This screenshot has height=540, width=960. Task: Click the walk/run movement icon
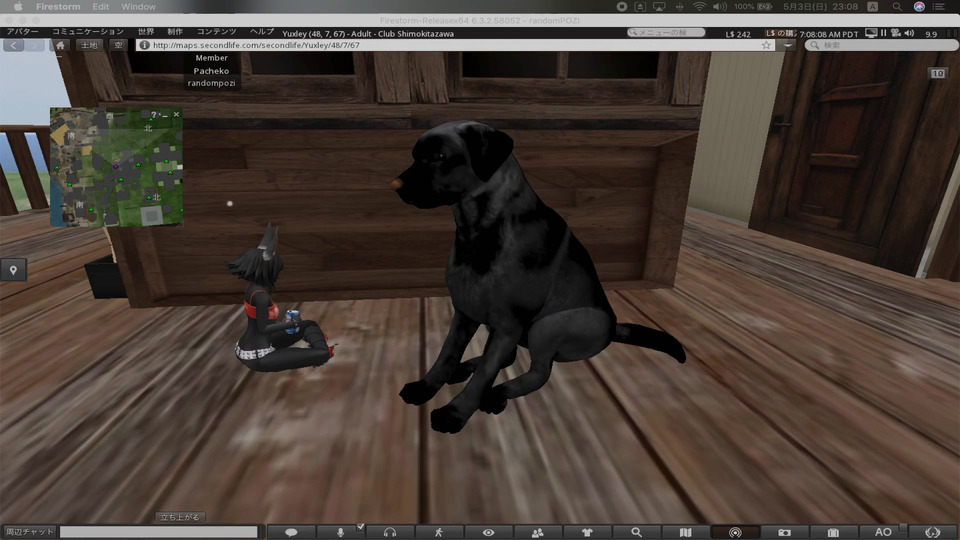click(439, 532)
